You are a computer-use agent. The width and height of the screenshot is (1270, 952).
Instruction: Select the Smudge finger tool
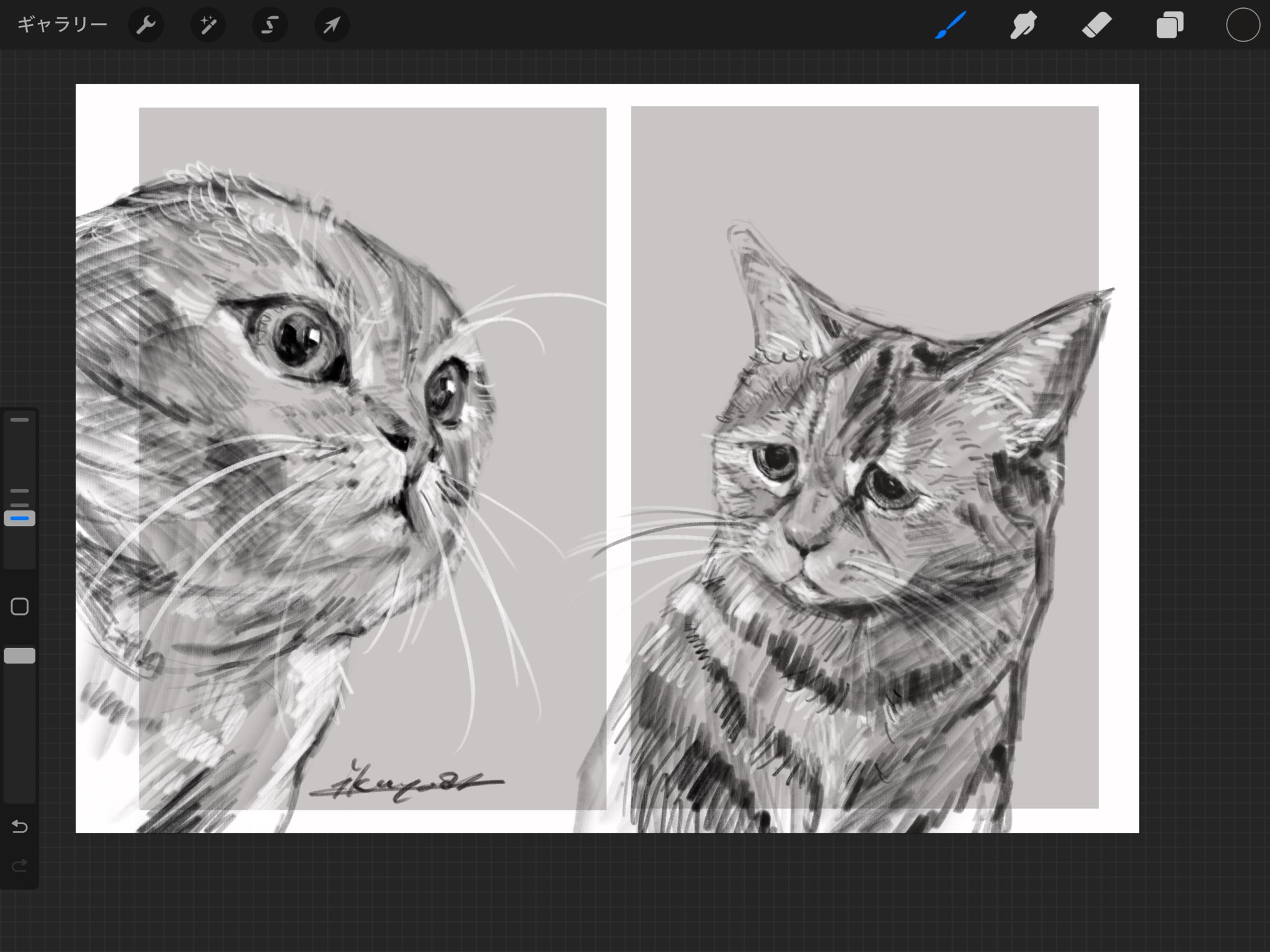(1023, 26)
